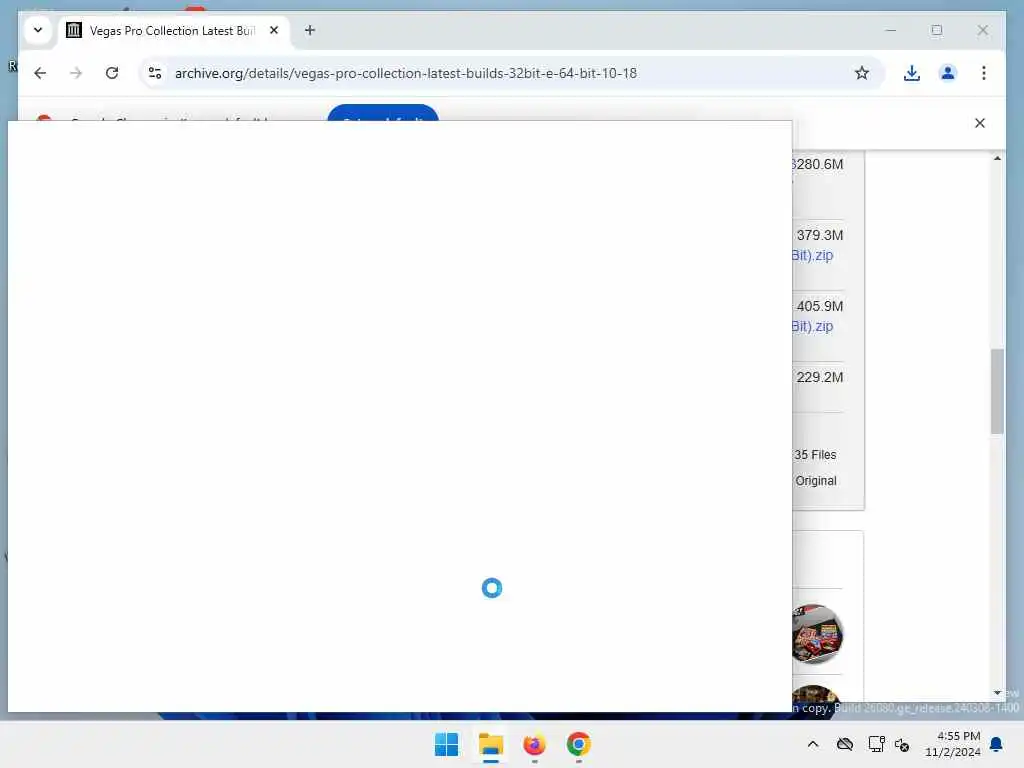1024x768 pixels.
Task: Open the clock and date flyout
Action: (x=952, y=744)
